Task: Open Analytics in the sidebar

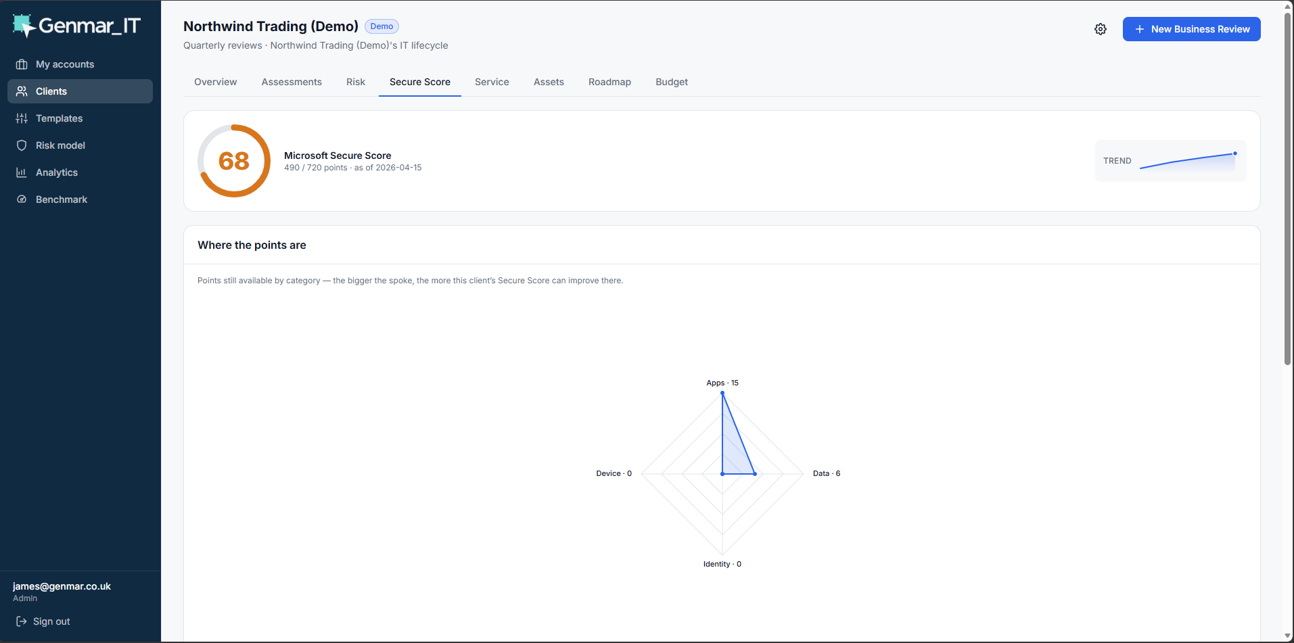Action: point(80,172)
